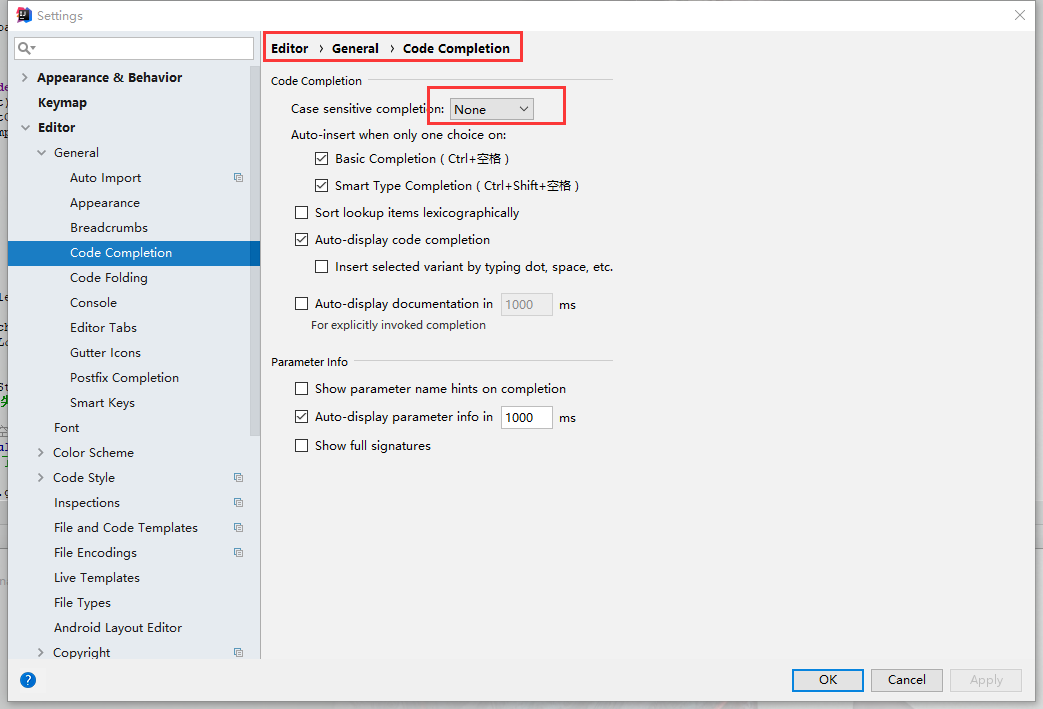Open Editor Tabs settings
The height and width of the screenshot is (709, 1043).
point(103,327)
